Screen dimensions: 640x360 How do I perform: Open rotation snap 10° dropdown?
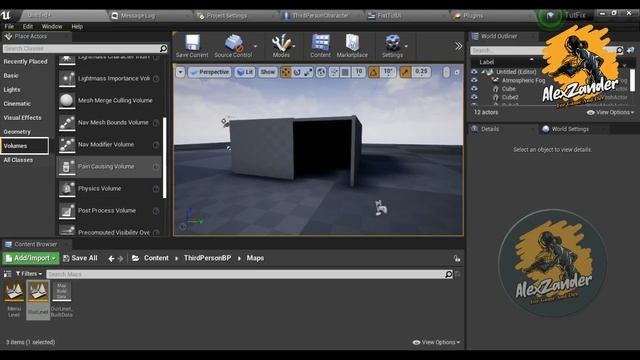coord(388,72)
